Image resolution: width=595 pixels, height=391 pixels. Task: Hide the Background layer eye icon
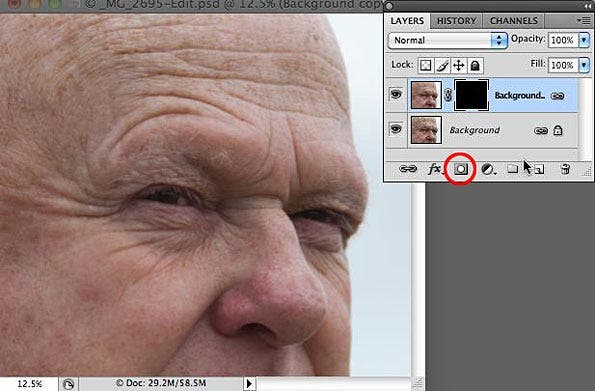396,129
